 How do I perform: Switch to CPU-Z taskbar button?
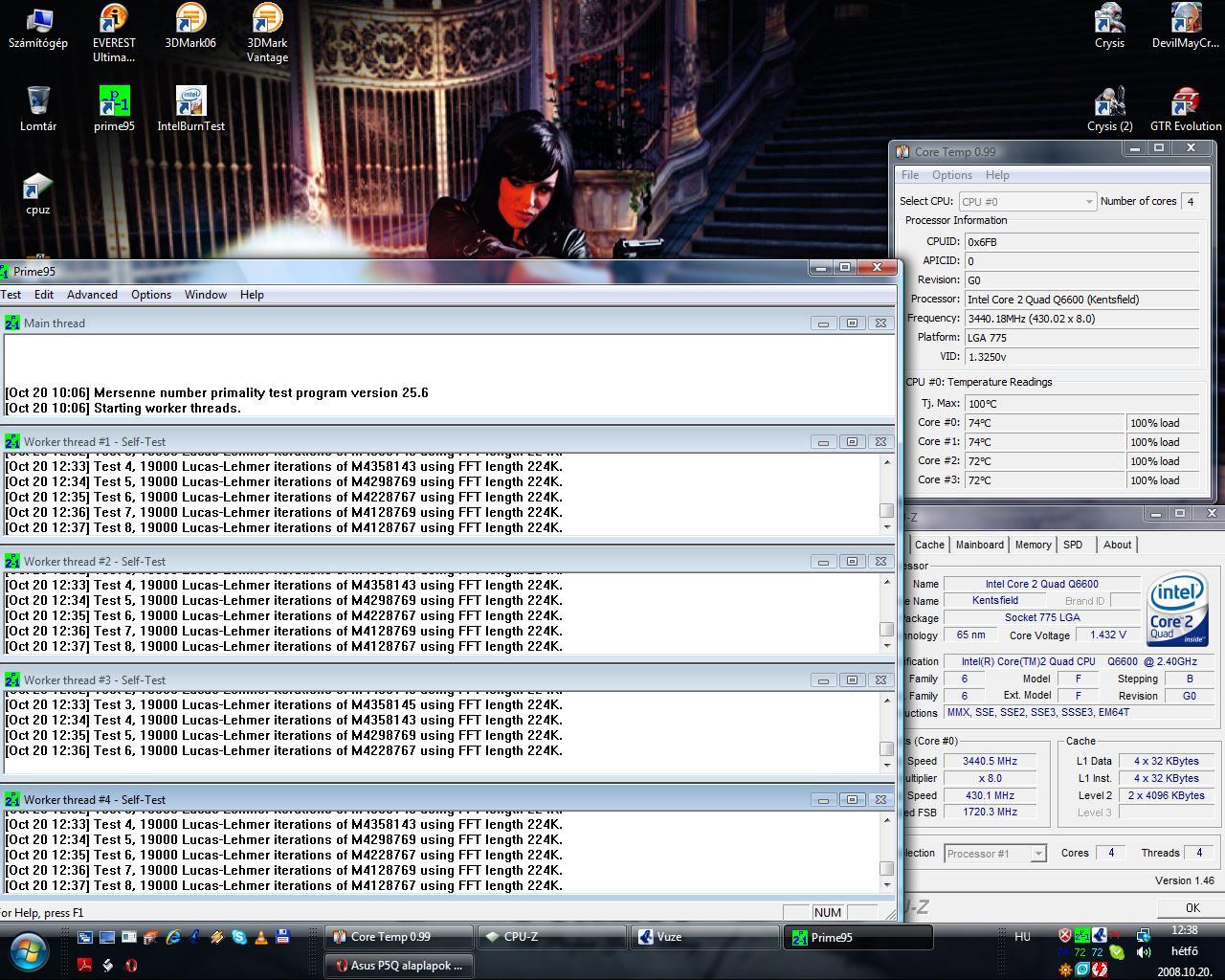click(x=553, y=937)
